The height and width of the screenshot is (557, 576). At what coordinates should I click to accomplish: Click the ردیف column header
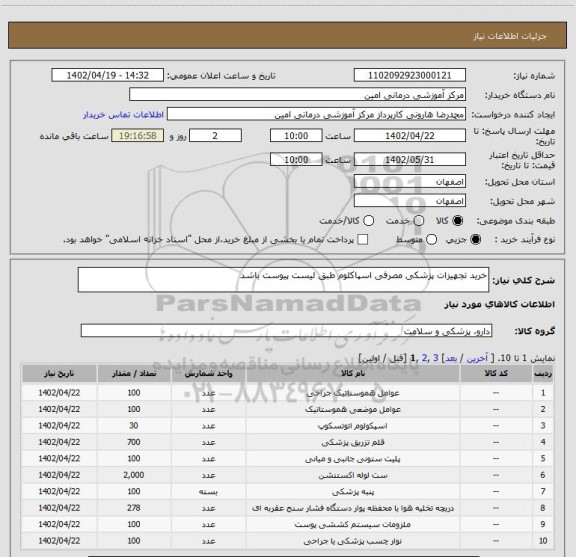[543, 373]
